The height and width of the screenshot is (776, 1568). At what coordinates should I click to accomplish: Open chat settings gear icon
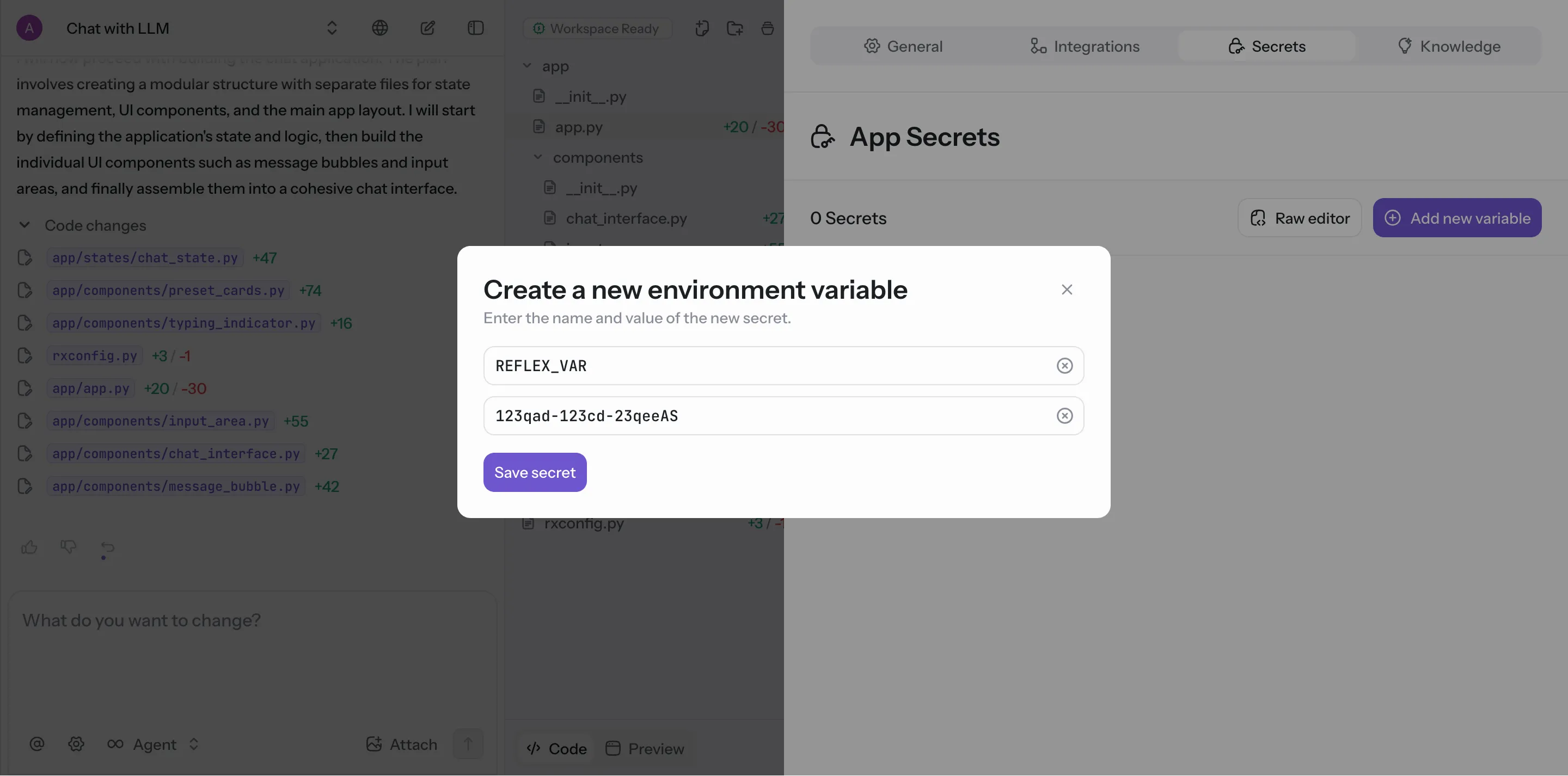[x=76, y=744]
